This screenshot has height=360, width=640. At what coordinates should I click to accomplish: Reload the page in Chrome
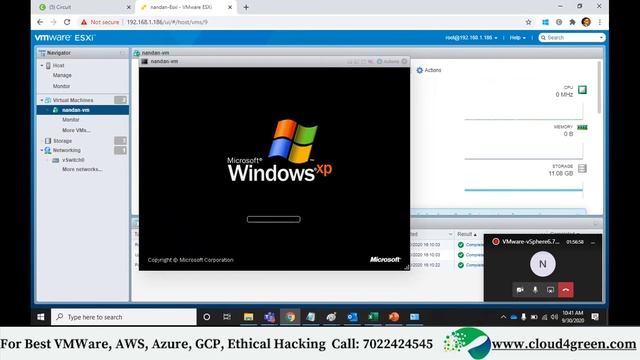pos(67,22)
